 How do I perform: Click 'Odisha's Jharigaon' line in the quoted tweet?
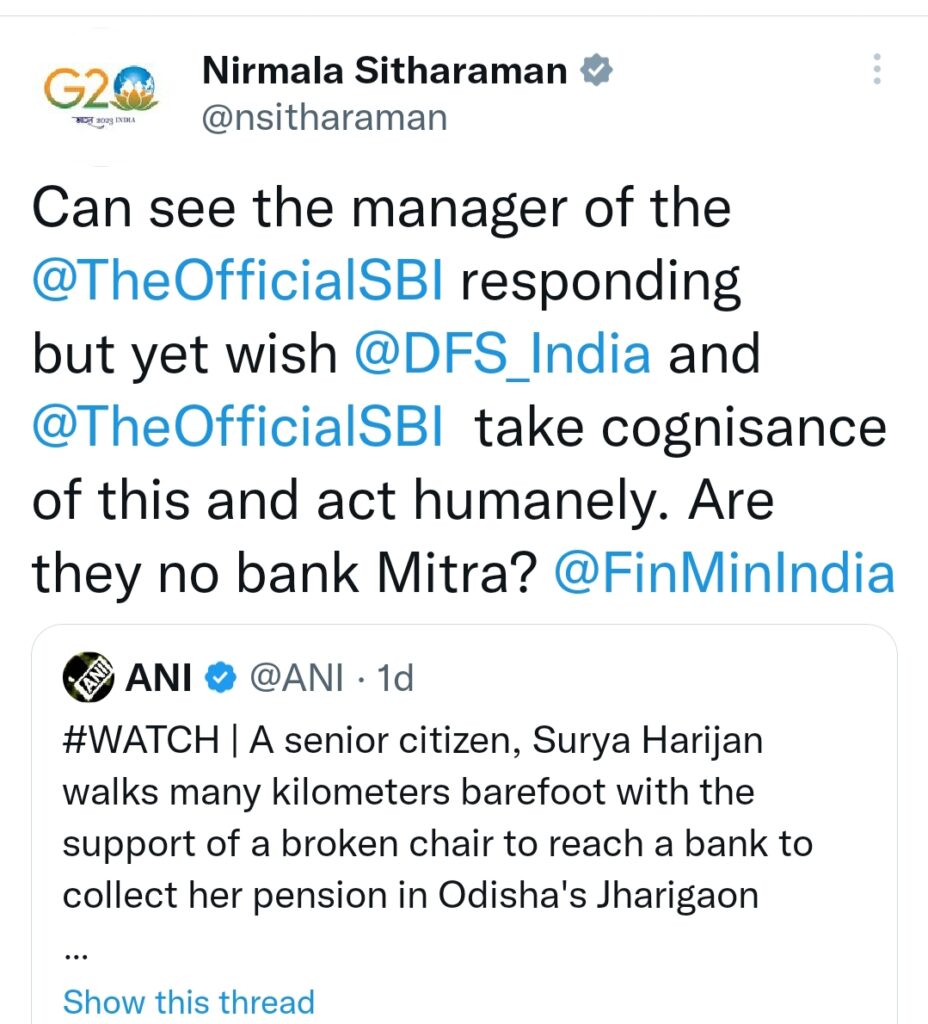[x=598, y=895]
